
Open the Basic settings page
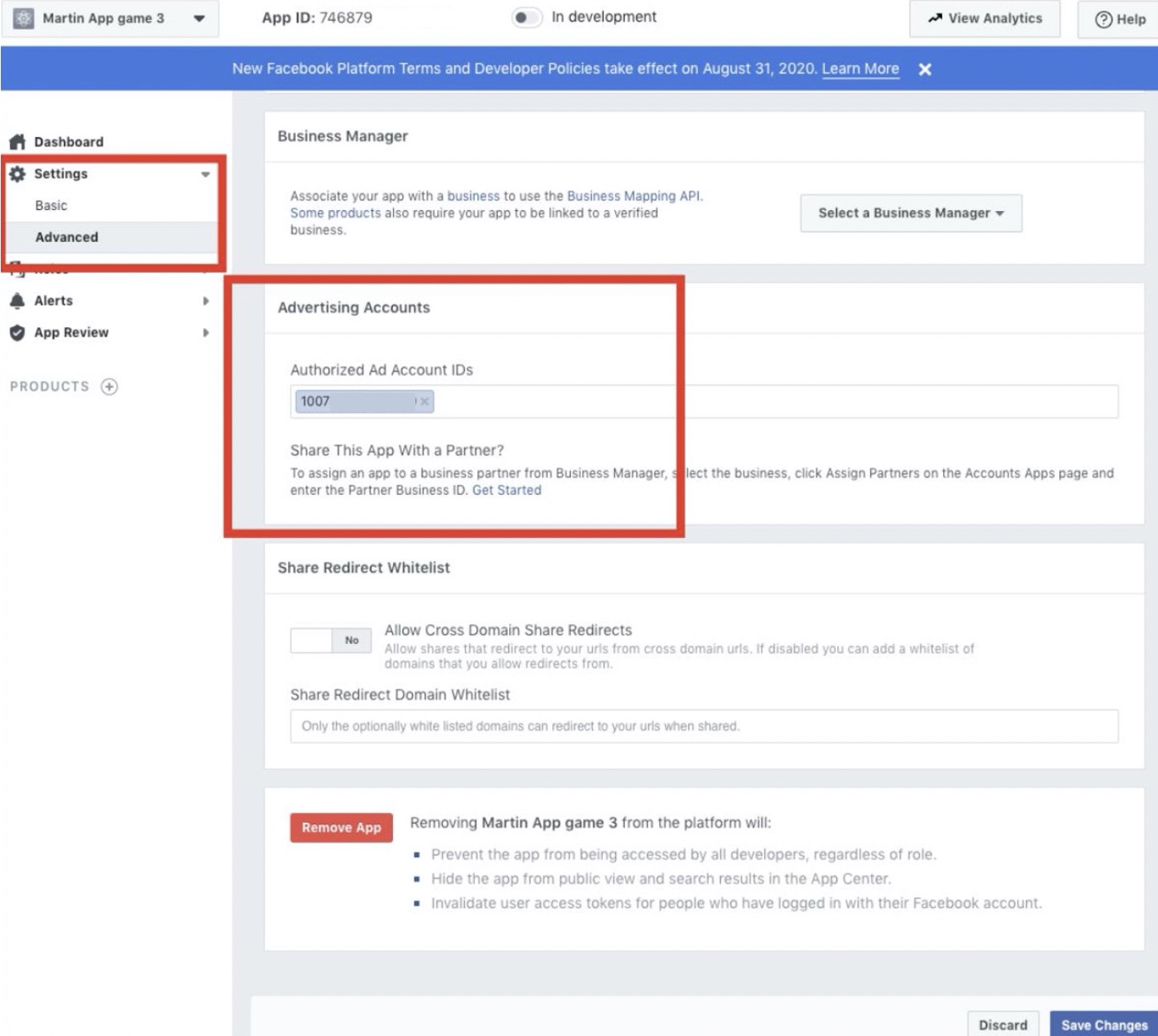click(51, 206)
